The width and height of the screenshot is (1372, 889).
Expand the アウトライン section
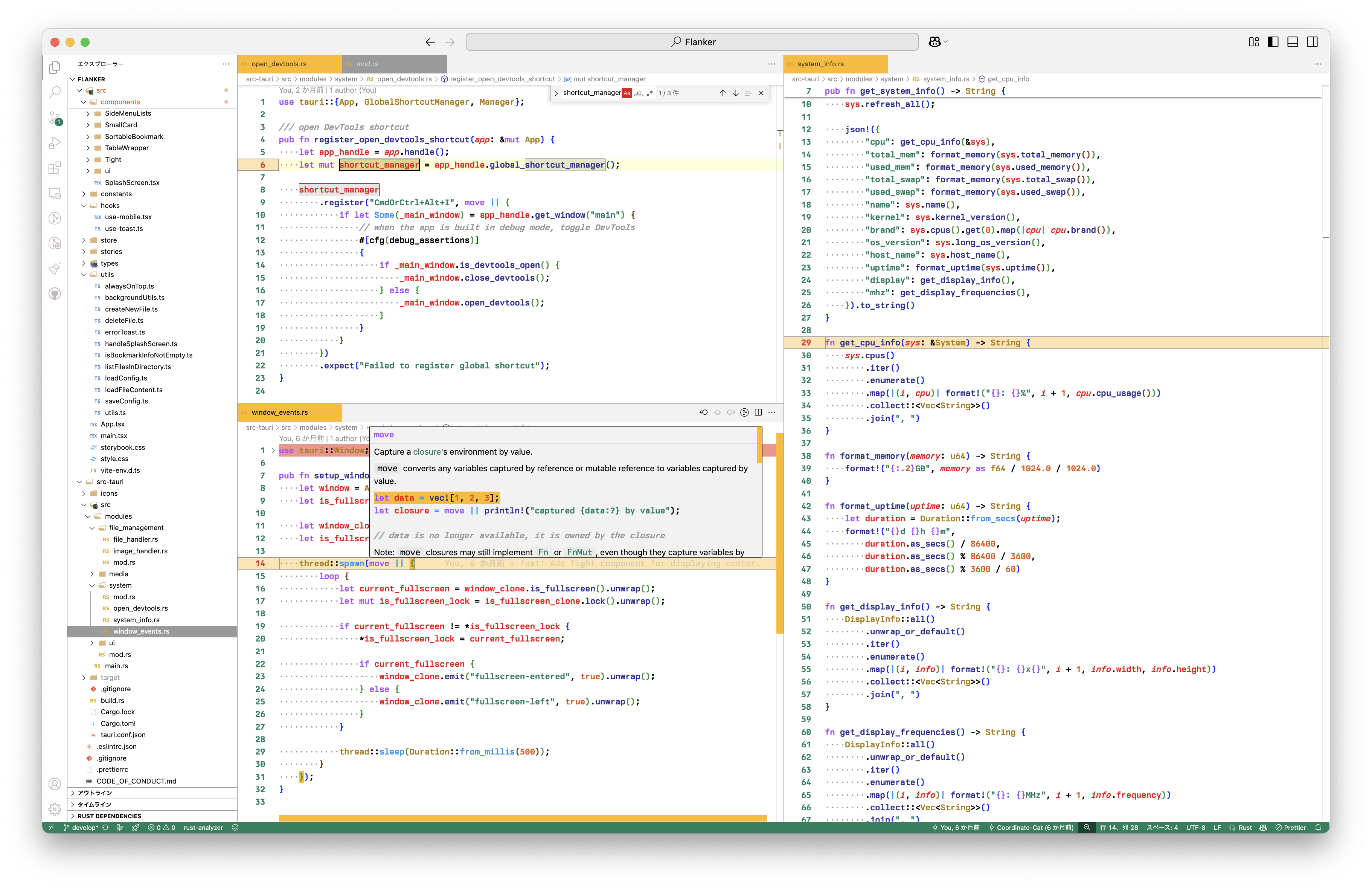coord(152,793)
